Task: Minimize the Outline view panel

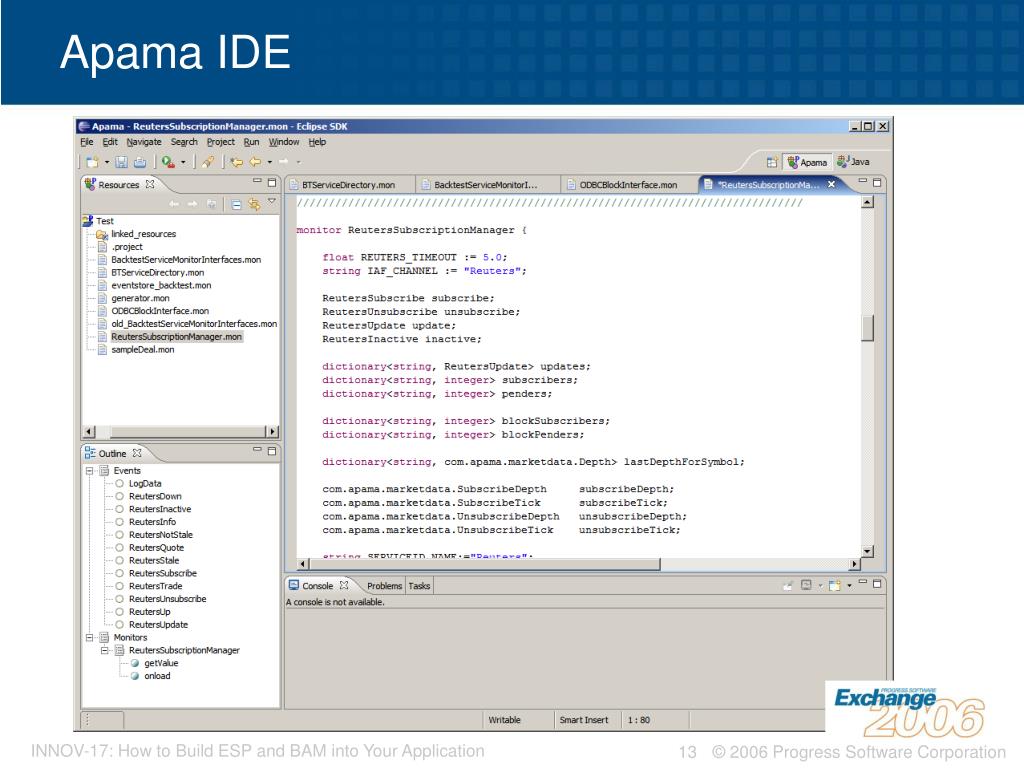Action: tap(257, 449)
